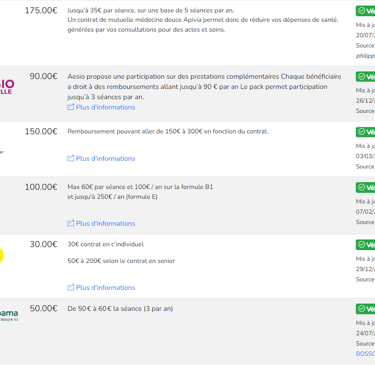Screen dimensions: 375x366
Task: Click the italic philipp source name
Action: click(x=365, y=56)
